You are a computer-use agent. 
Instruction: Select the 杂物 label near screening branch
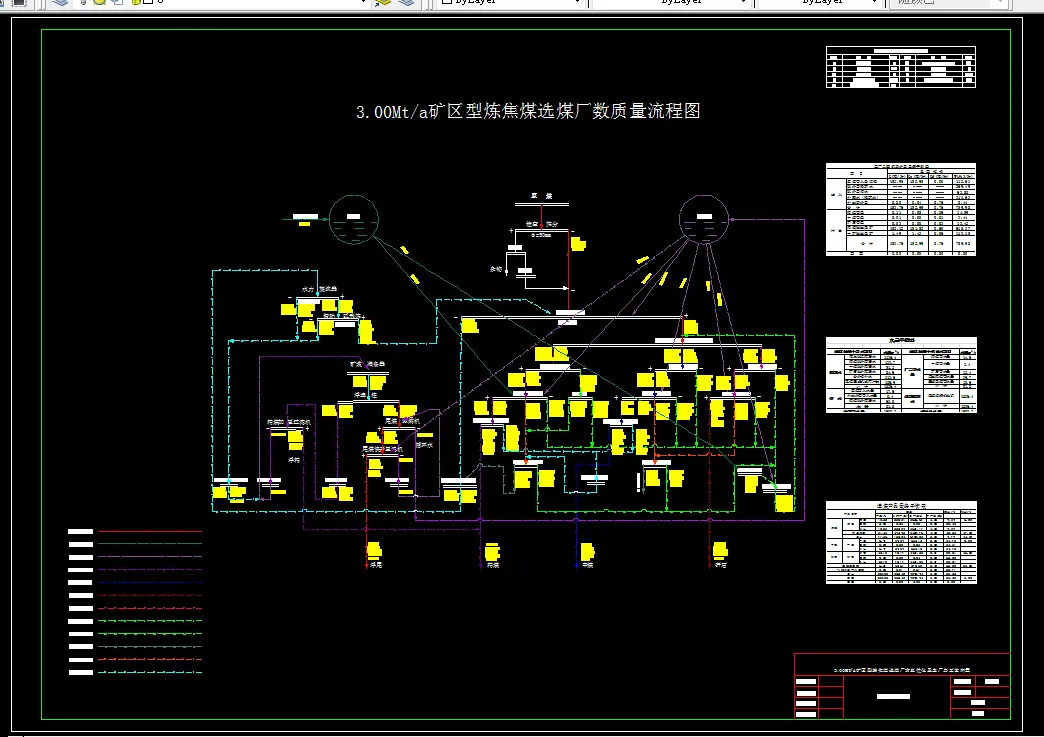click(x=496, y=270)
